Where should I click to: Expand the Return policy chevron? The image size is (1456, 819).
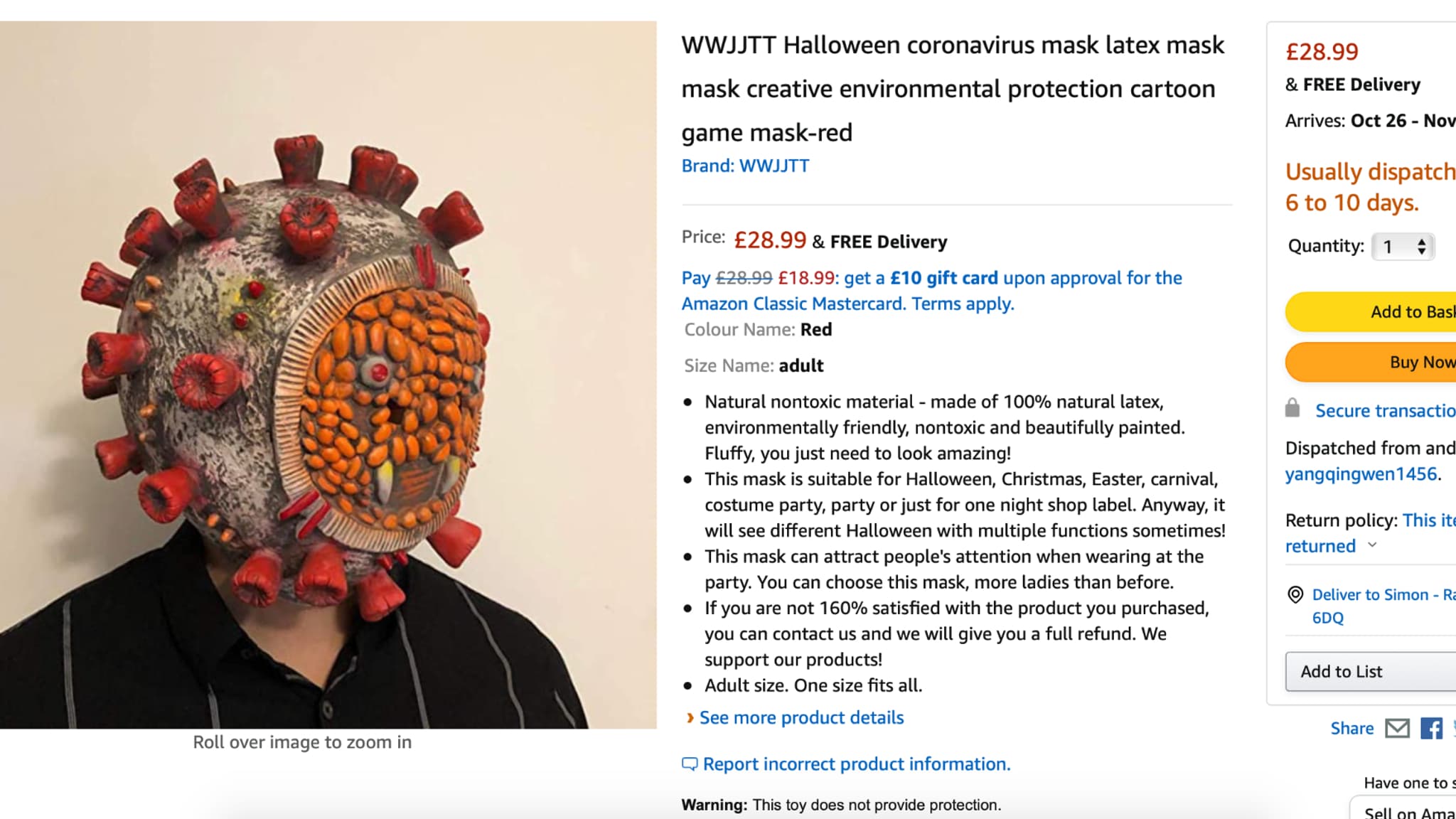click(1373, 545)
